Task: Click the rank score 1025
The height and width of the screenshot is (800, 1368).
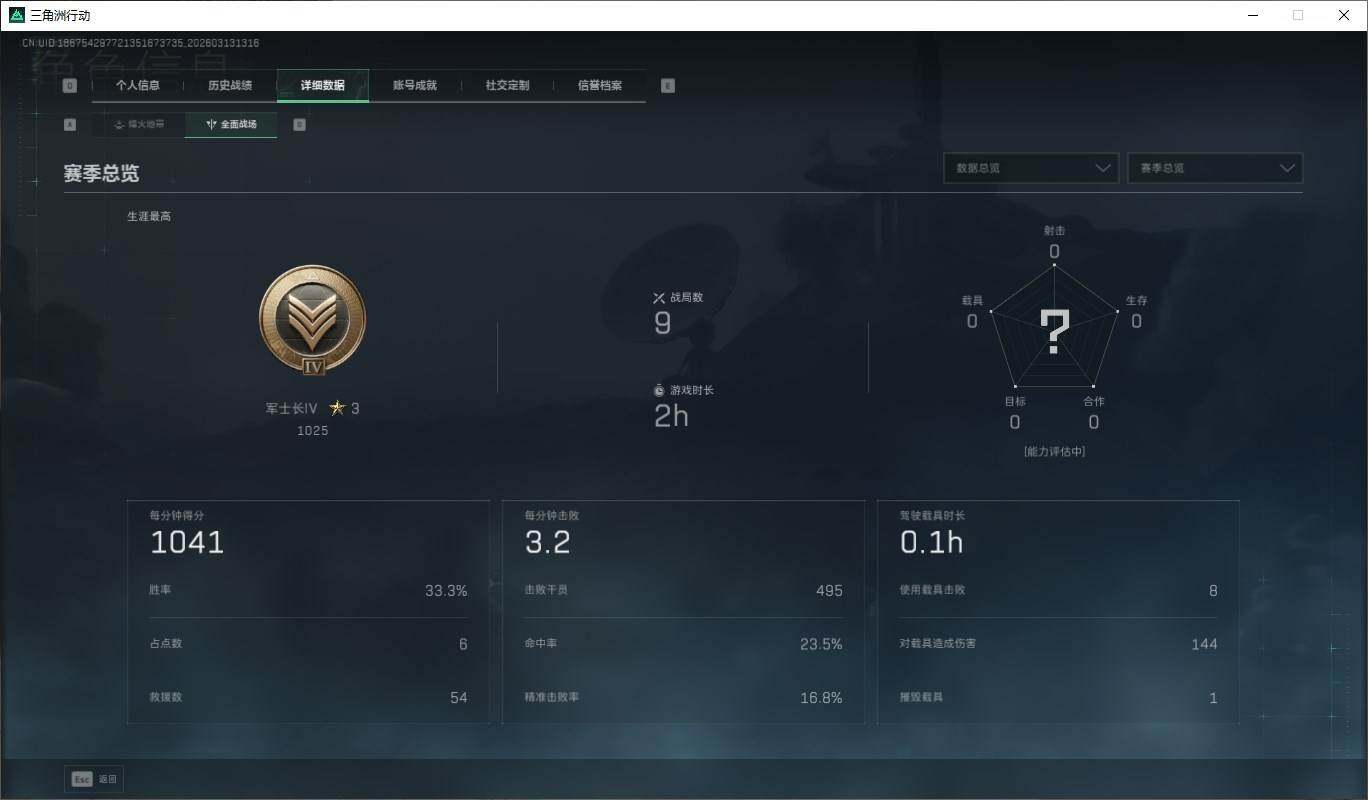Action: click(313, 431)
